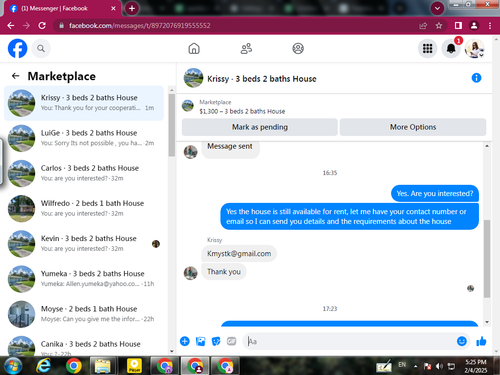Open Chrome three-dot menu
Screen dimensions: 500x375
490,26
